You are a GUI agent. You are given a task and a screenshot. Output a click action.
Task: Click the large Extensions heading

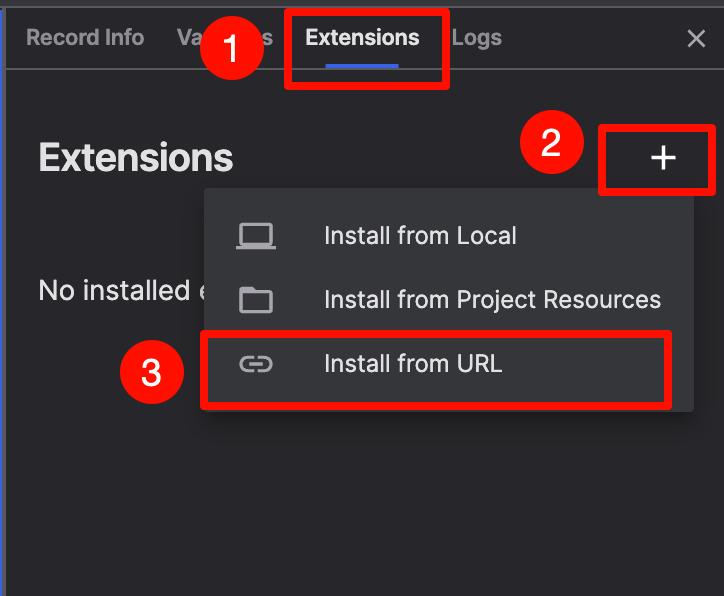(136, 158)
